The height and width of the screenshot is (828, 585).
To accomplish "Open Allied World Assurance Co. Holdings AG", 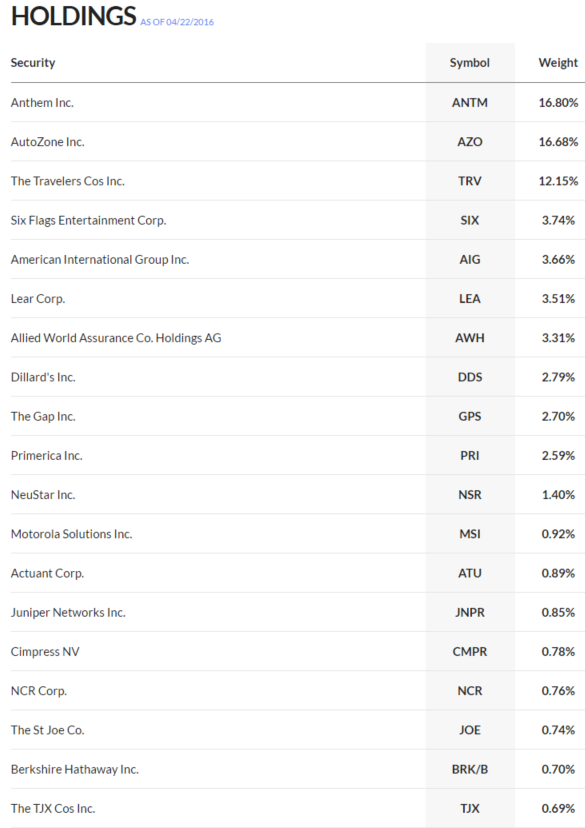I will point(116,338).
